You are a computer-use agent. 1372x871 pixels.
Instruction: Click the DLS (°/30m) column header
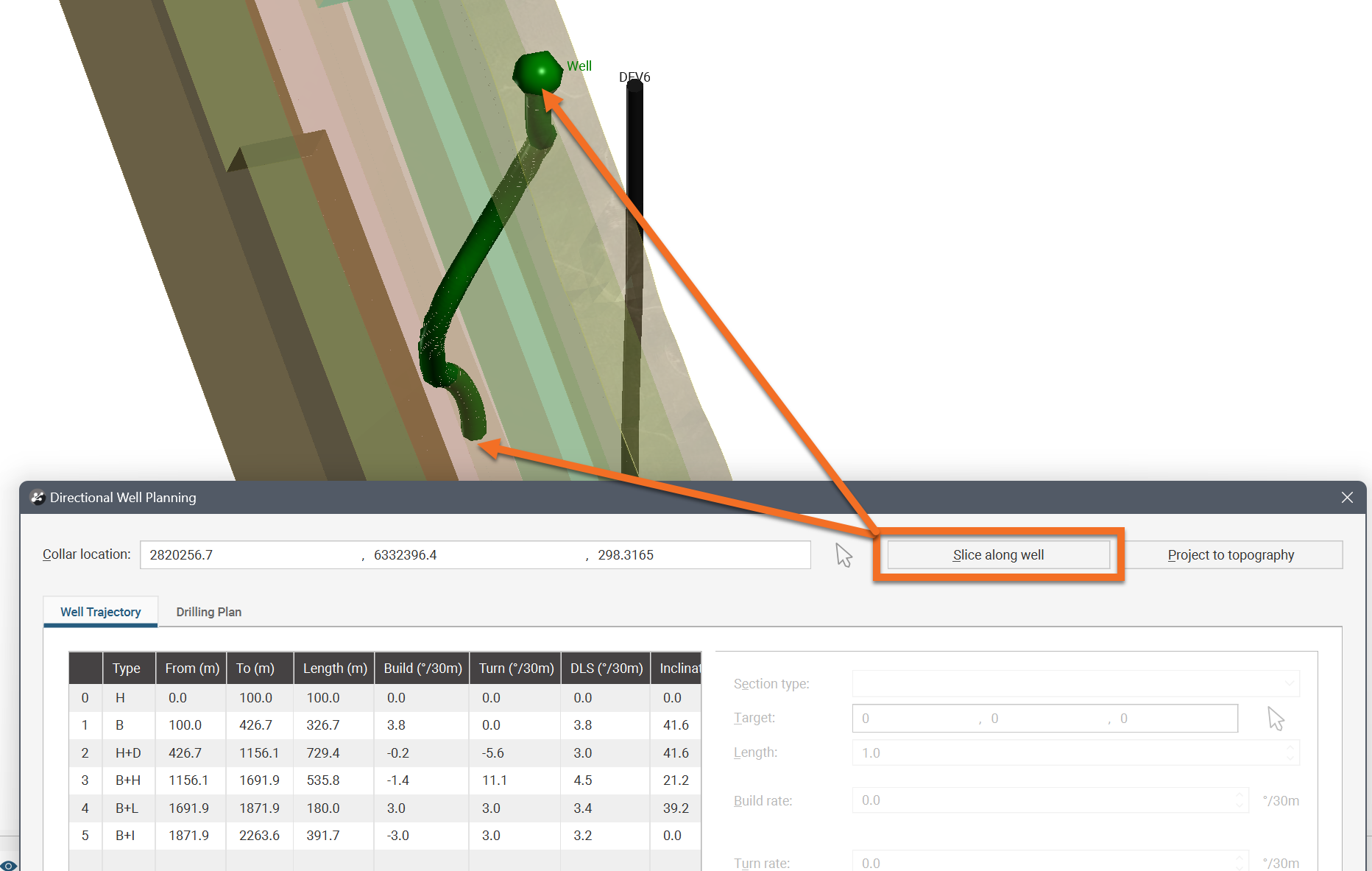point(605,668)
